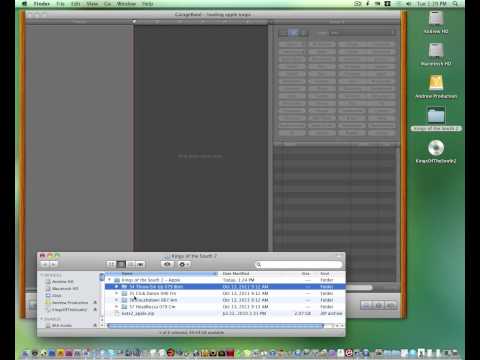480x360 pixels.
Task: Click the menu bar clock
Action: coord(432,4)
